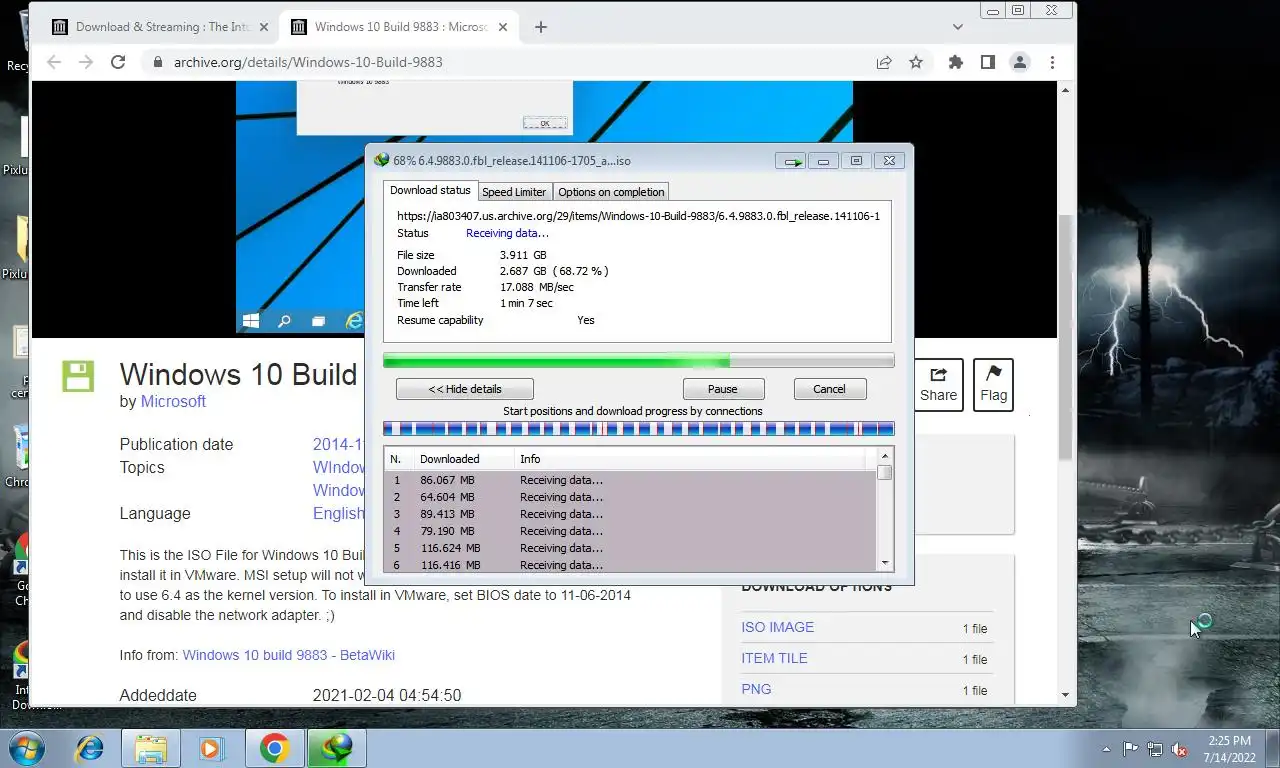Open Windows Explorer folder on taskbar
1280x768 pixels.
(x=151, y=748)
